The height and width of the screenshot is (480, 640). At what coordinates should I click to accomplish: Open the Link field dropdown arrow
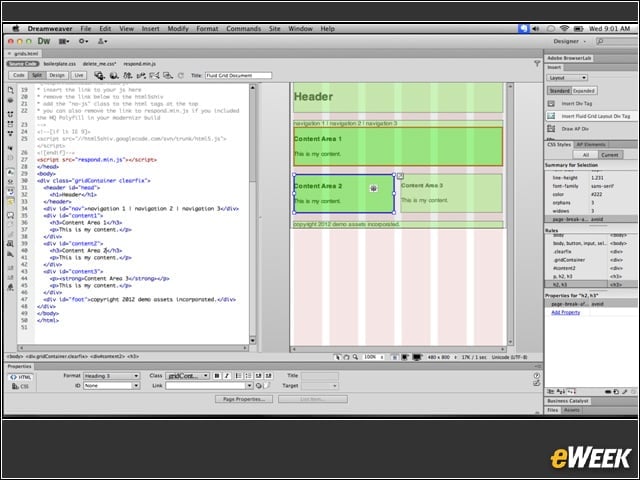[249, 386]
